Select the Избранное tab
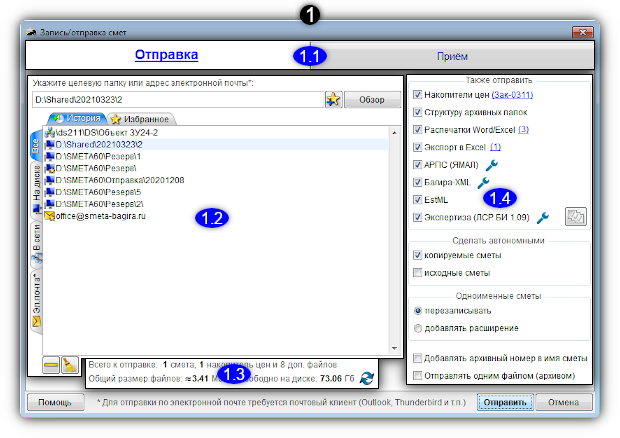 tap(140, 119)
